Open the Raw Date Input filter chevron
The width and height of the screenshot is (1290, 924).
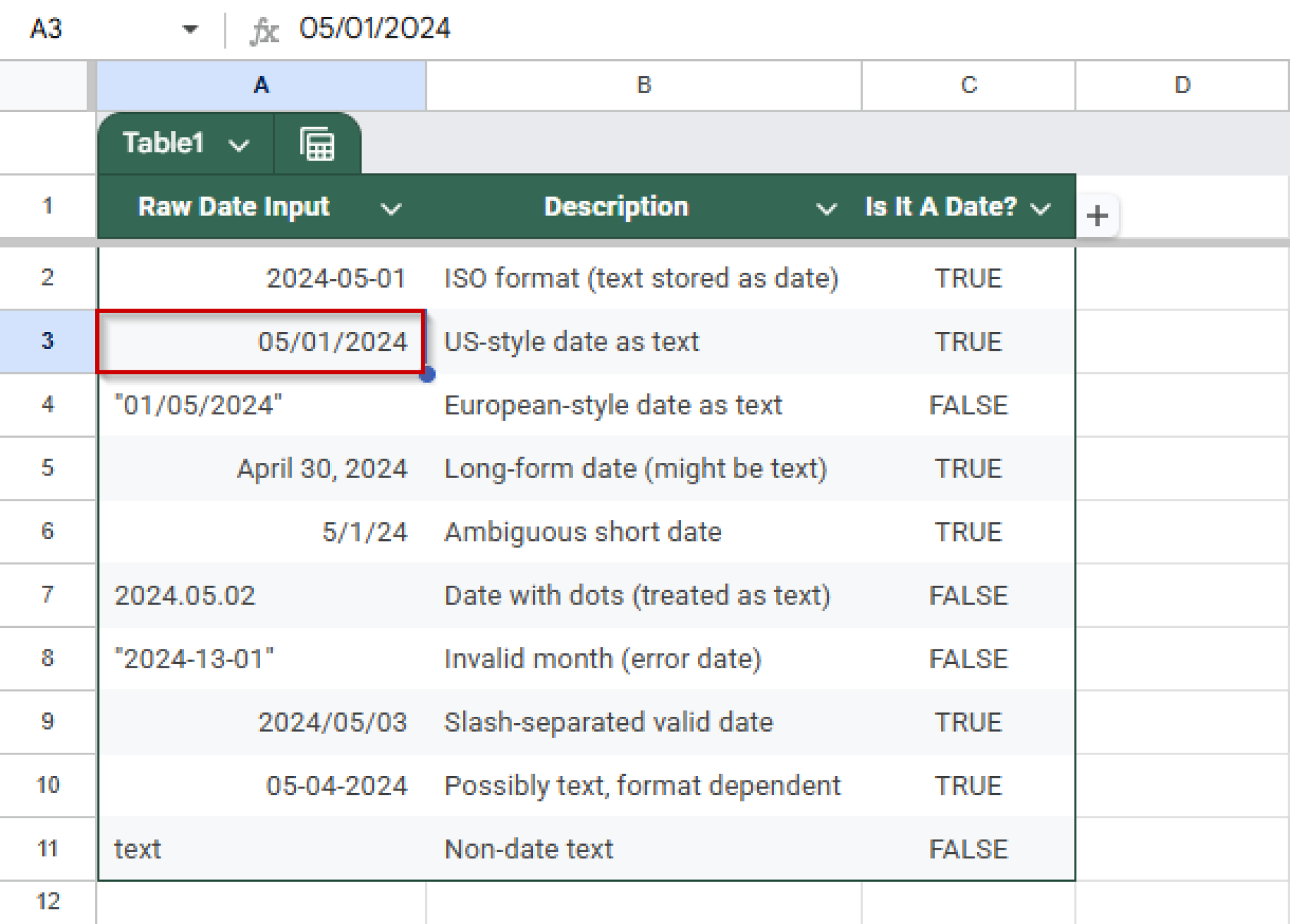coord(391,208)
